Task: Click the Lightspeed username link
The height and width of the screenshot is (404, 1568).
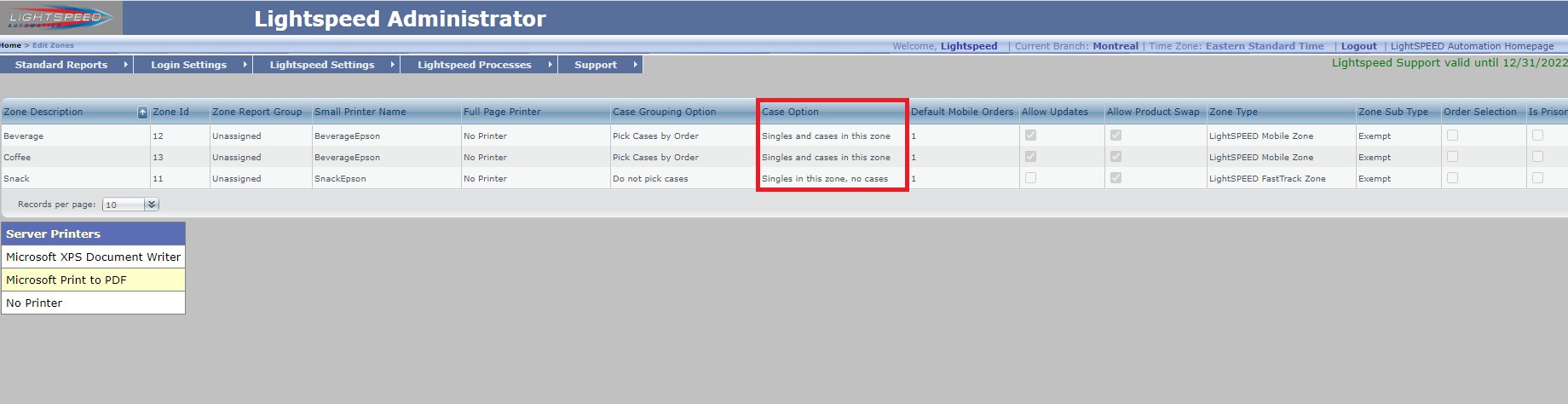Action: [x=969, y=46]
